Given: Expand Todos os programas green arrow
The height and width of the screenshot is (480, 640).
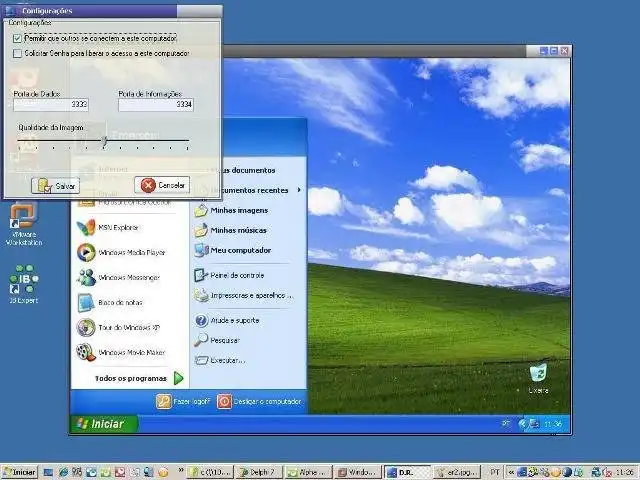Looking at the screenshot, I should [178, 378].
